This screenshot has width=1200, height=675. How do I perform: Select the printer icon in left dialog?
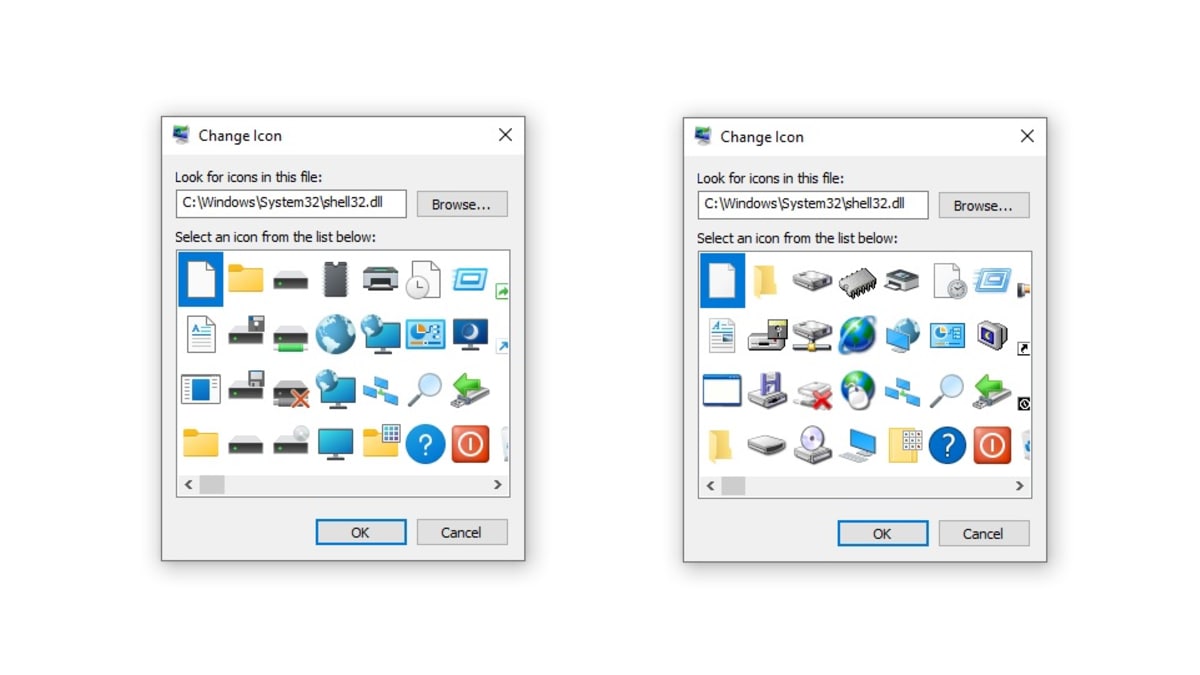380,279
